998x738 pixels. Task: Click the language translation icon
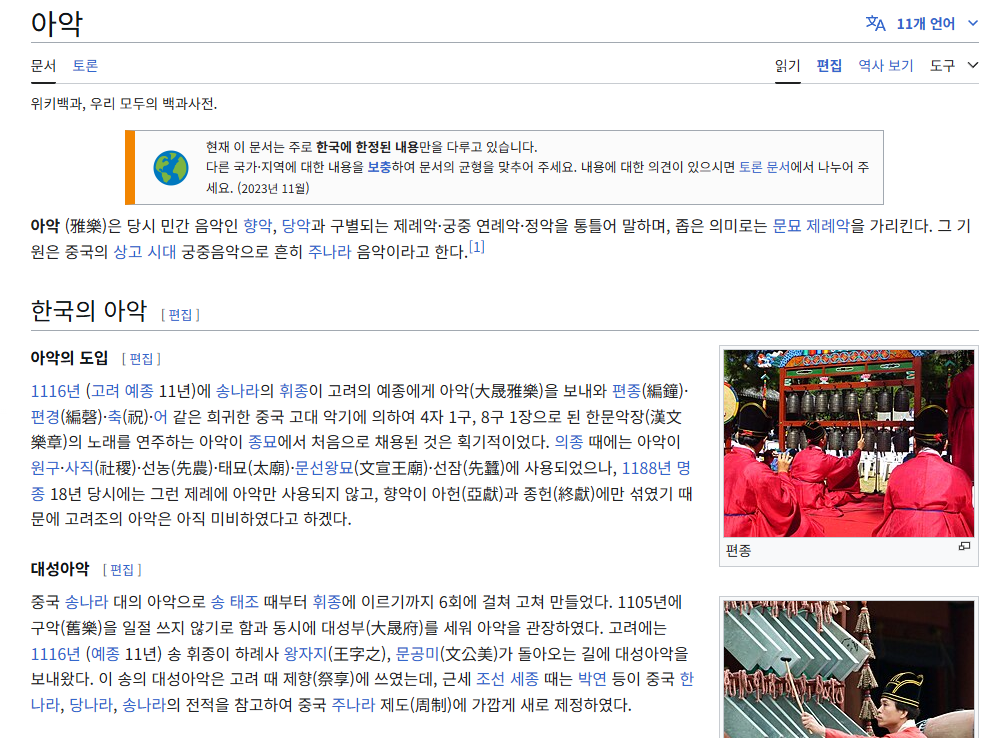click(875, 23)
